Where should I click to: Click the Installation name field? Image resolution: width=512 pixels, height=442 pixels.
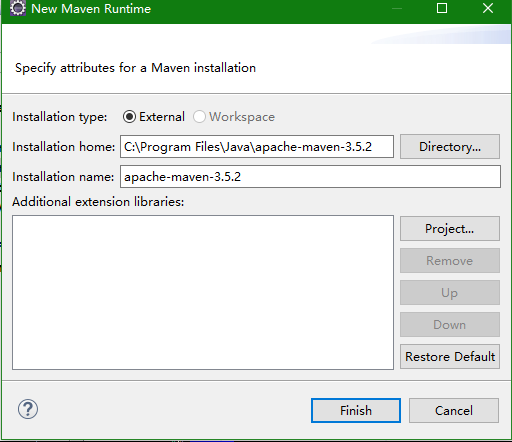point(310,177)
